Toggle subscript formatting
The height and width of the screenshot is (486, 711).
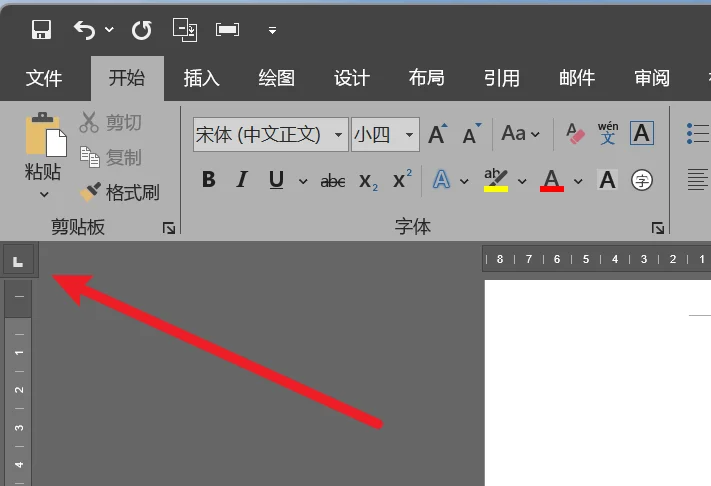[x=368, y=181]
